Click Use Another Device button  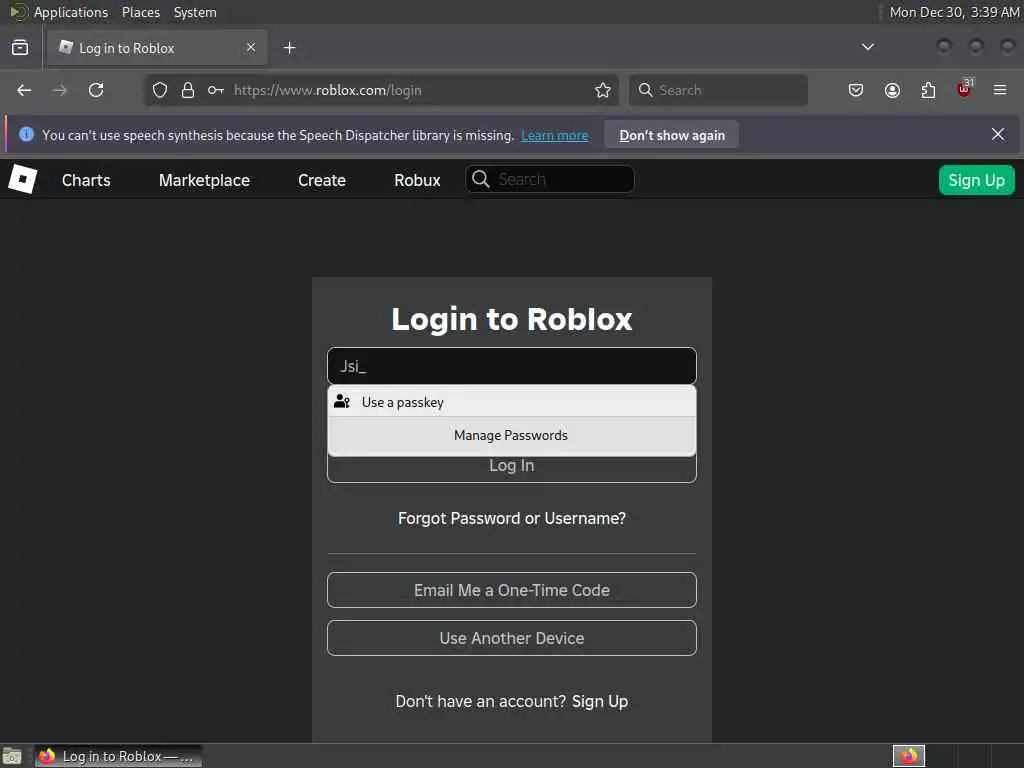(511, 638)
